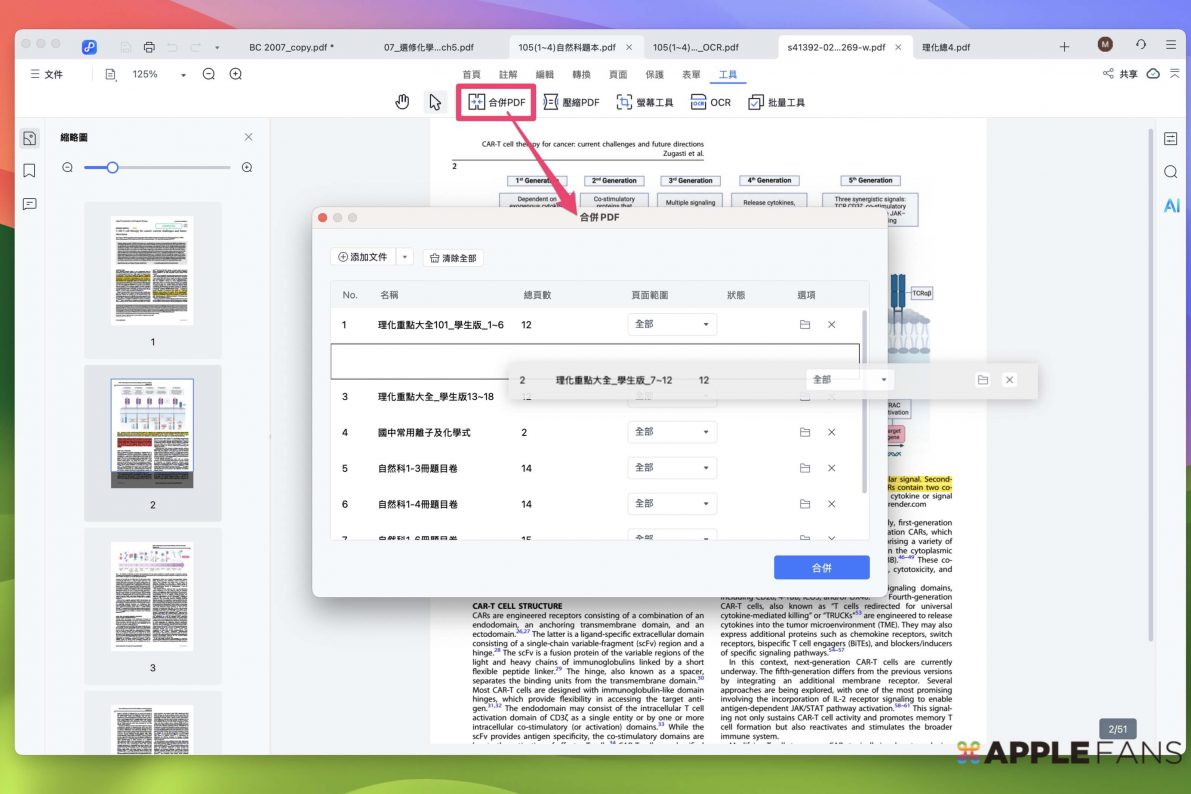Click the zoom in magnifier in toolbar
Viewport: 1191px width, 794px height.
coord(236,74)
